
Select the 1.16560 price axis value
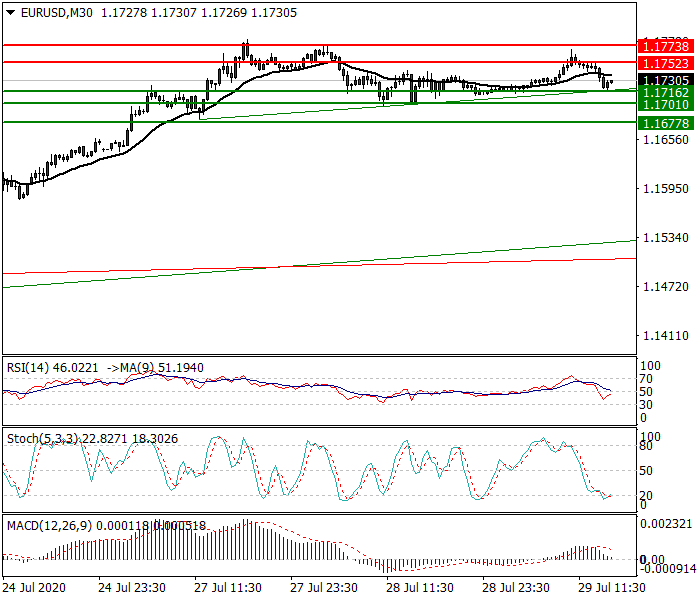(666, 140)
